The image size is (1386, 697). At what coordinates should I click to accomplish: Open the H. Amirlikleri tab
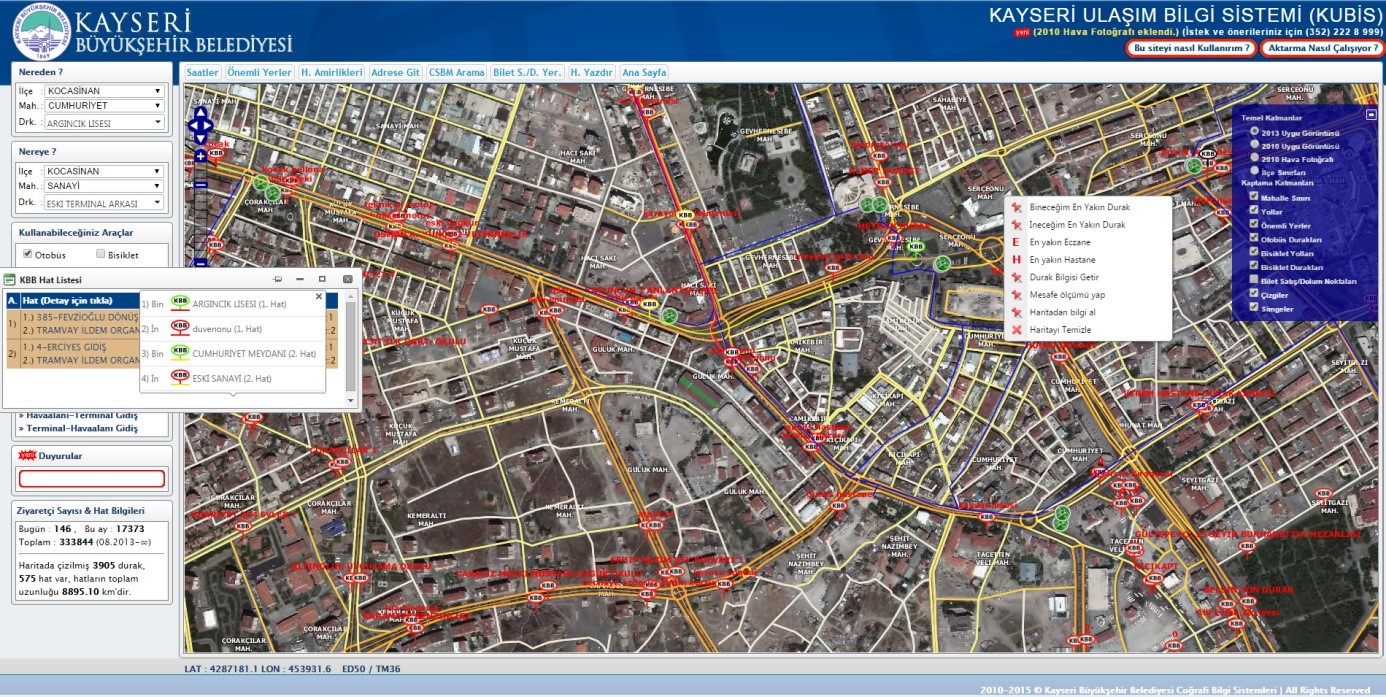coord(332,72)
